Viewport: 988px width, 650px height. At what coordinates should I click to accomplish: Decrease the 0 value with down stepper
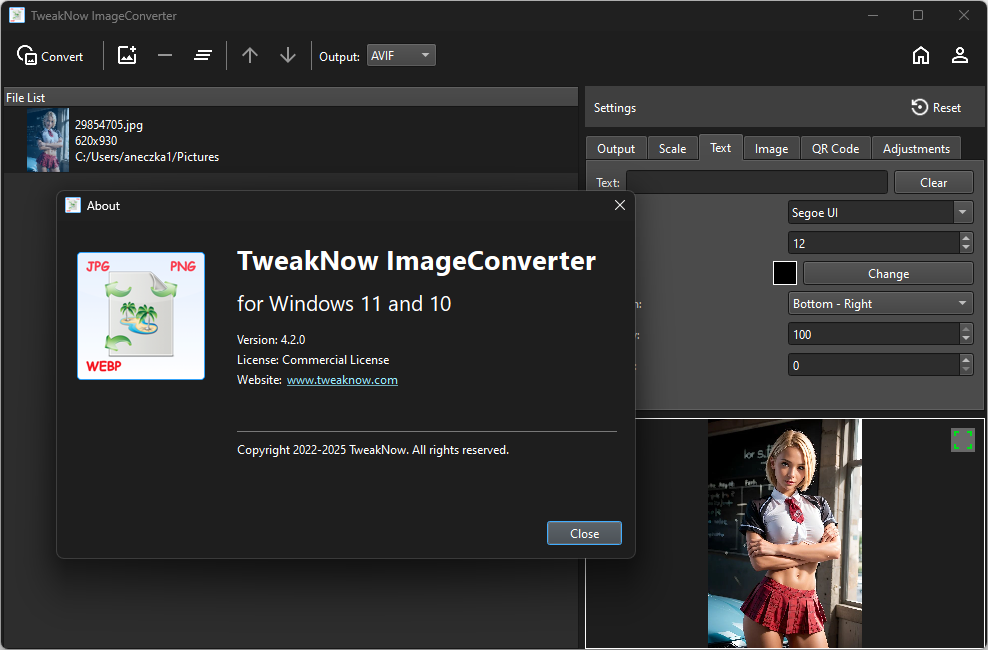pyautogui.click(x=966, y=370)
